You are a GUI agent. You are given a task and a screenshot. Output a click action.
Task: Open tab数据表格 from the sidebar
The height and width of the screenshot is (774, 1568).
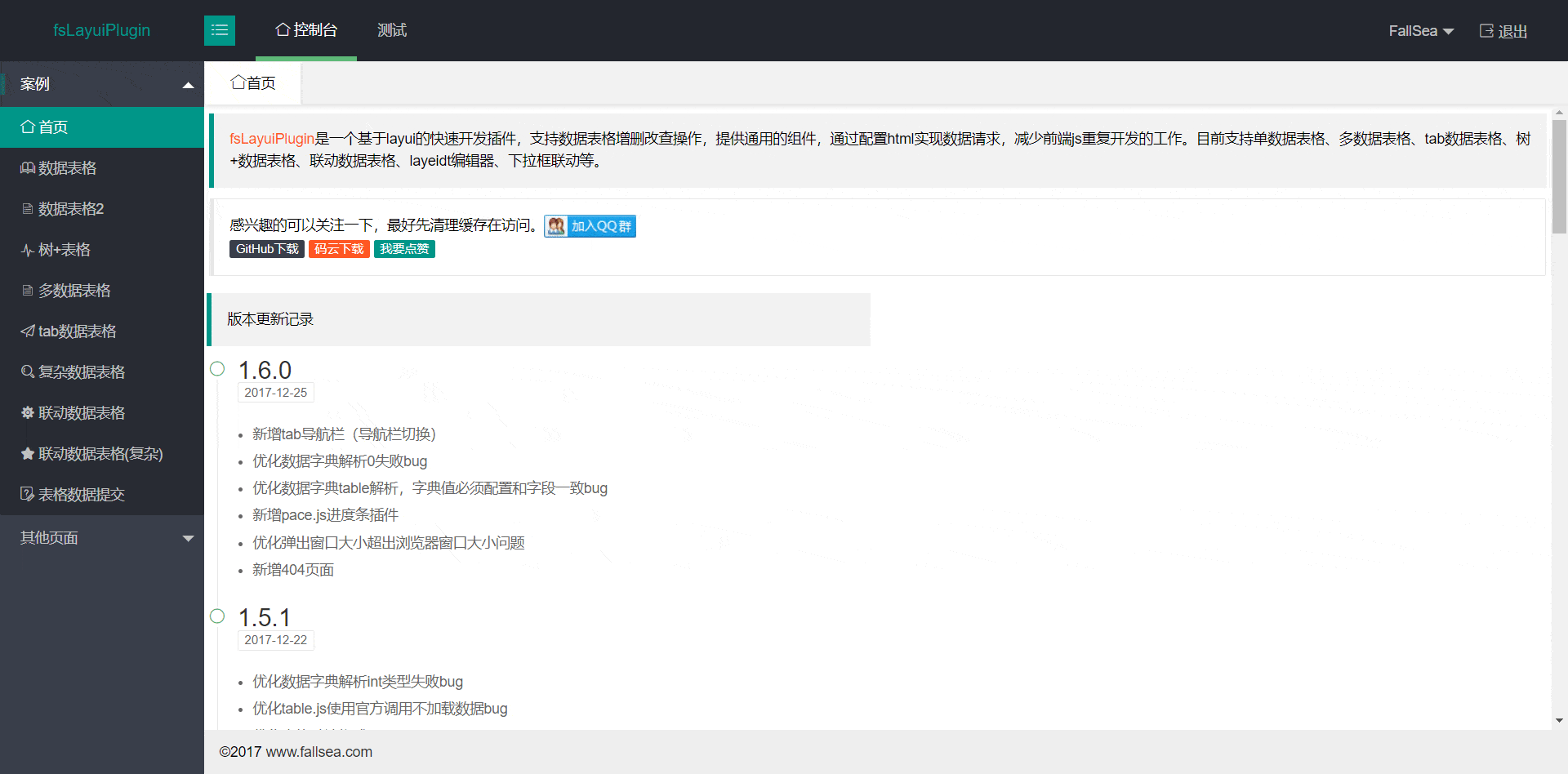tap(102, 331)
